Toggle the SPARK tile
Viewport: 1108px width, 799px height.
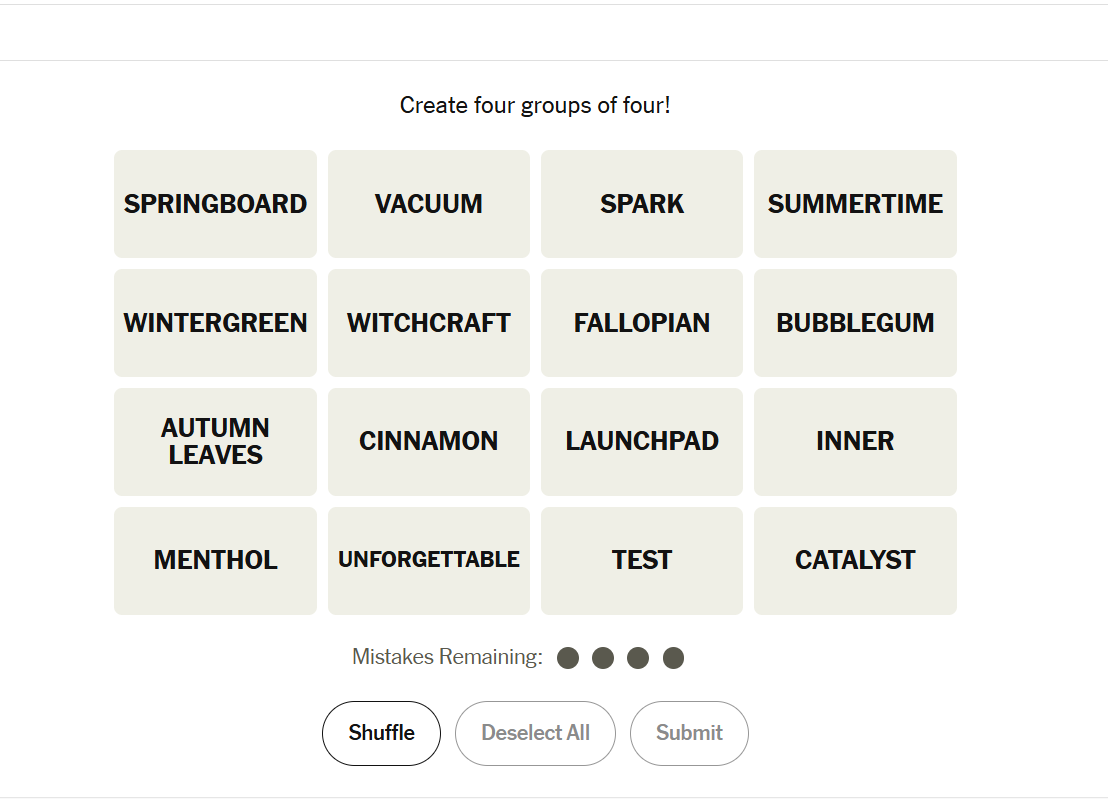[641, 204]
